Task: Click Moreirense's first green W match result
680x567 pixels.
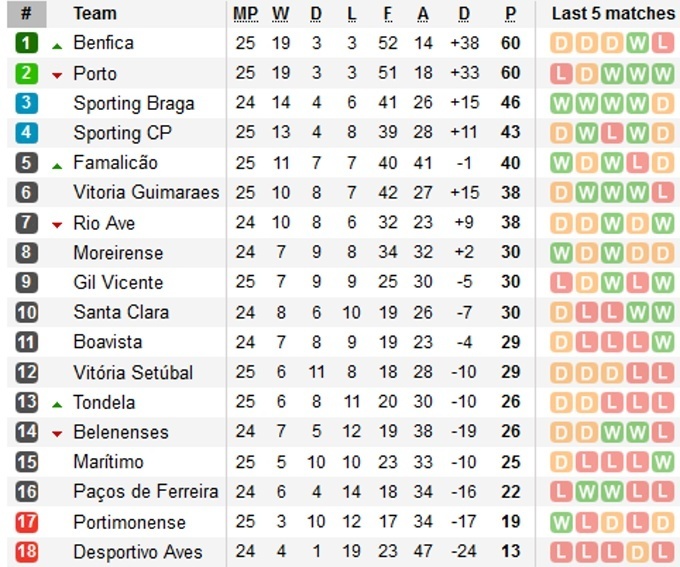Action: click(562, 253)
